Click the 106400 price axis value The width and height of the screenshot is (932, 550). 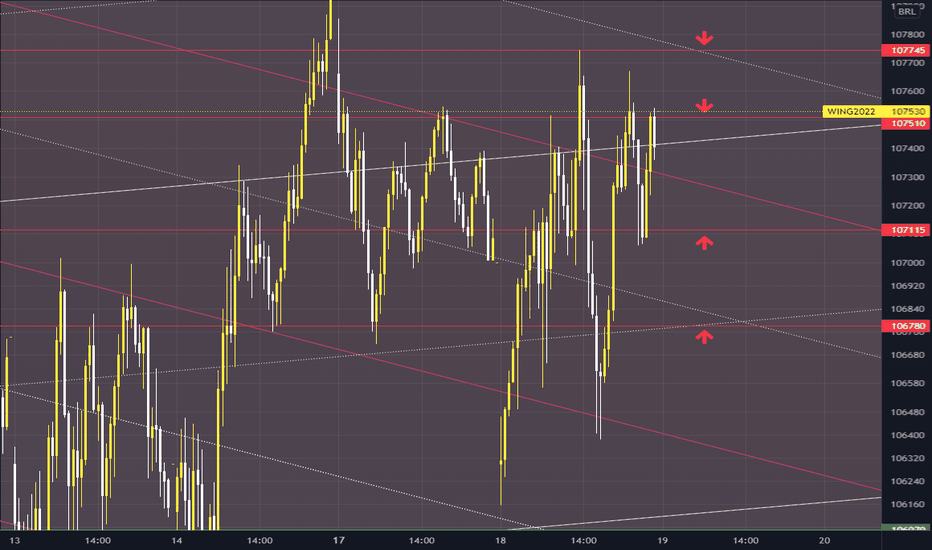907,435
